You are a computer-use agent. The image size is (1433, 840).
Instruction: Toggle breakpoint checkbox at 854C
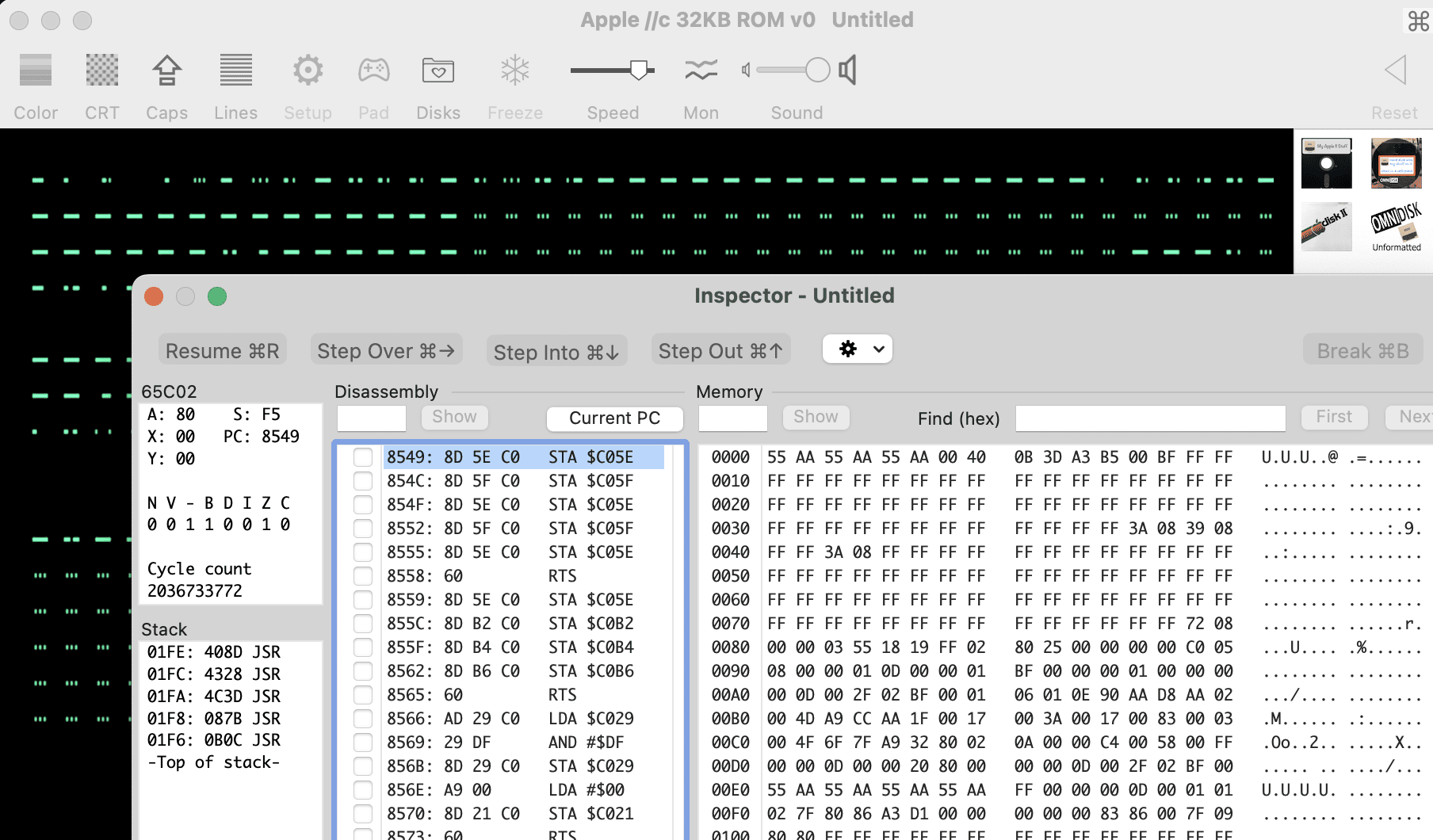363,481
